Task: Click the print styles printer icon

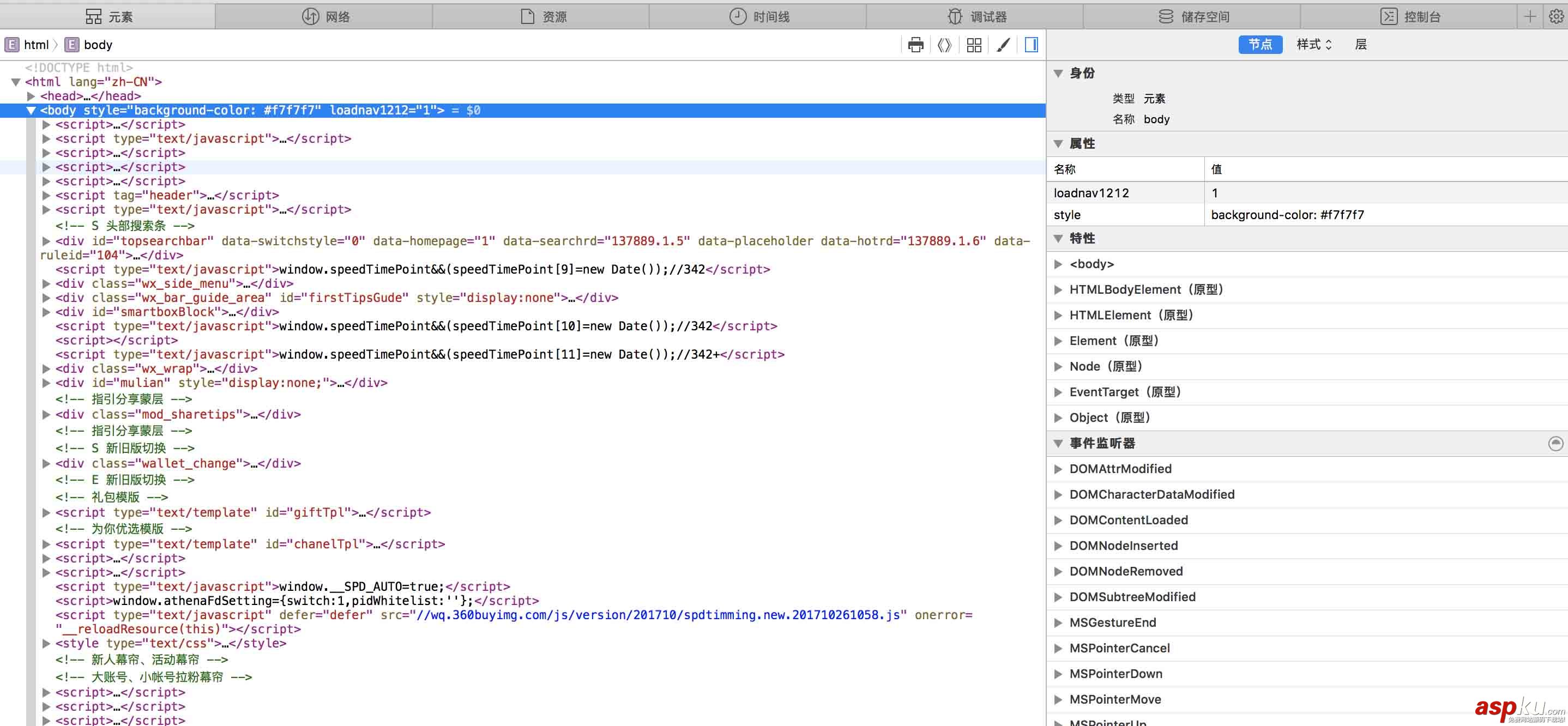Action: [915, 45]
